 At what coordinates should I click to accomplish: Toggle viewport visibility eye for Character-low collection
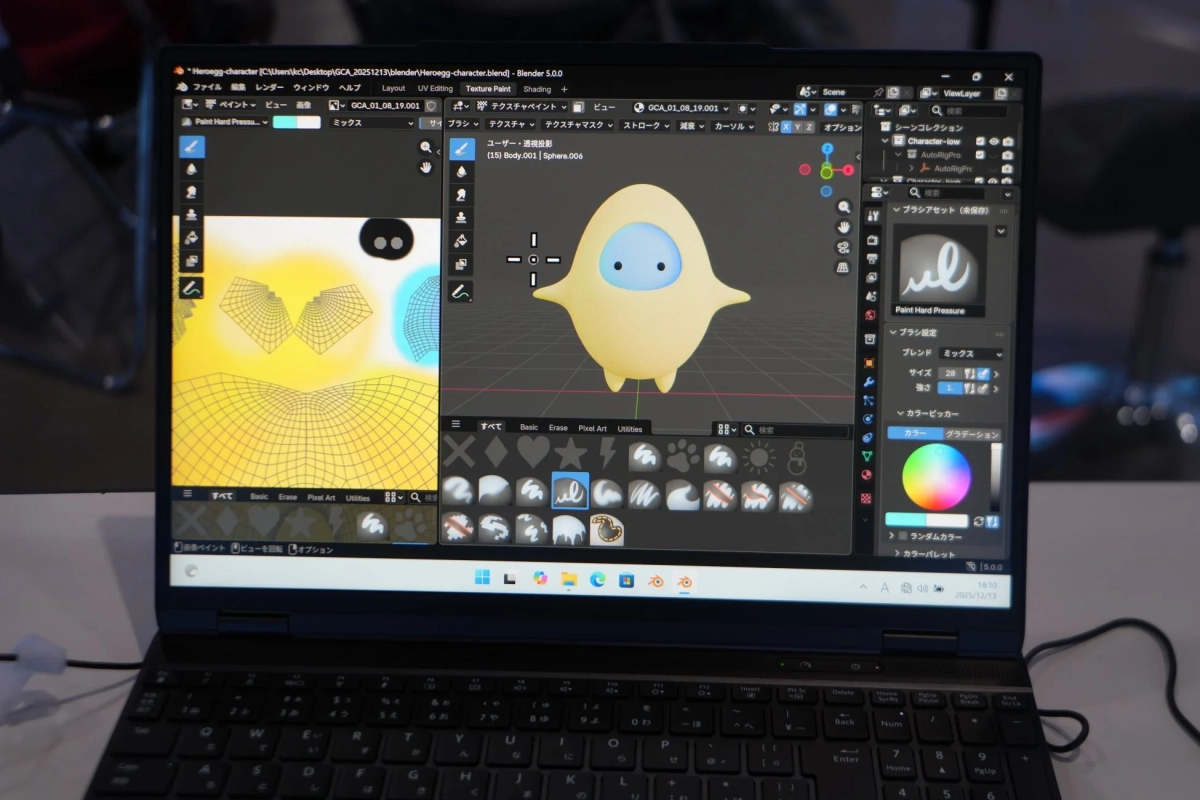point(994,141)
